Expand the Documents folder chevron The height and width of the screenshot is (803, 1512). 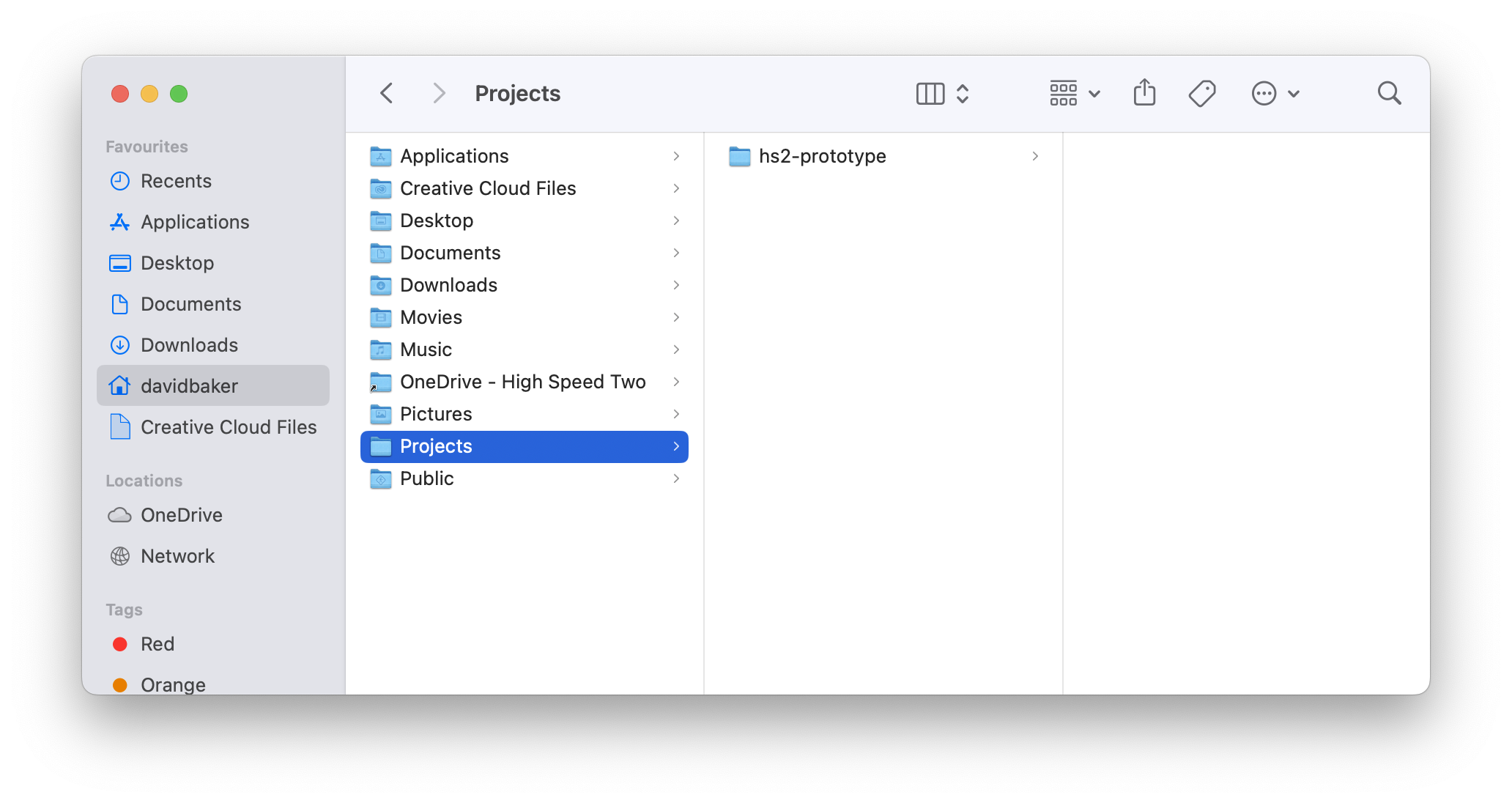[x=675, y=253]
